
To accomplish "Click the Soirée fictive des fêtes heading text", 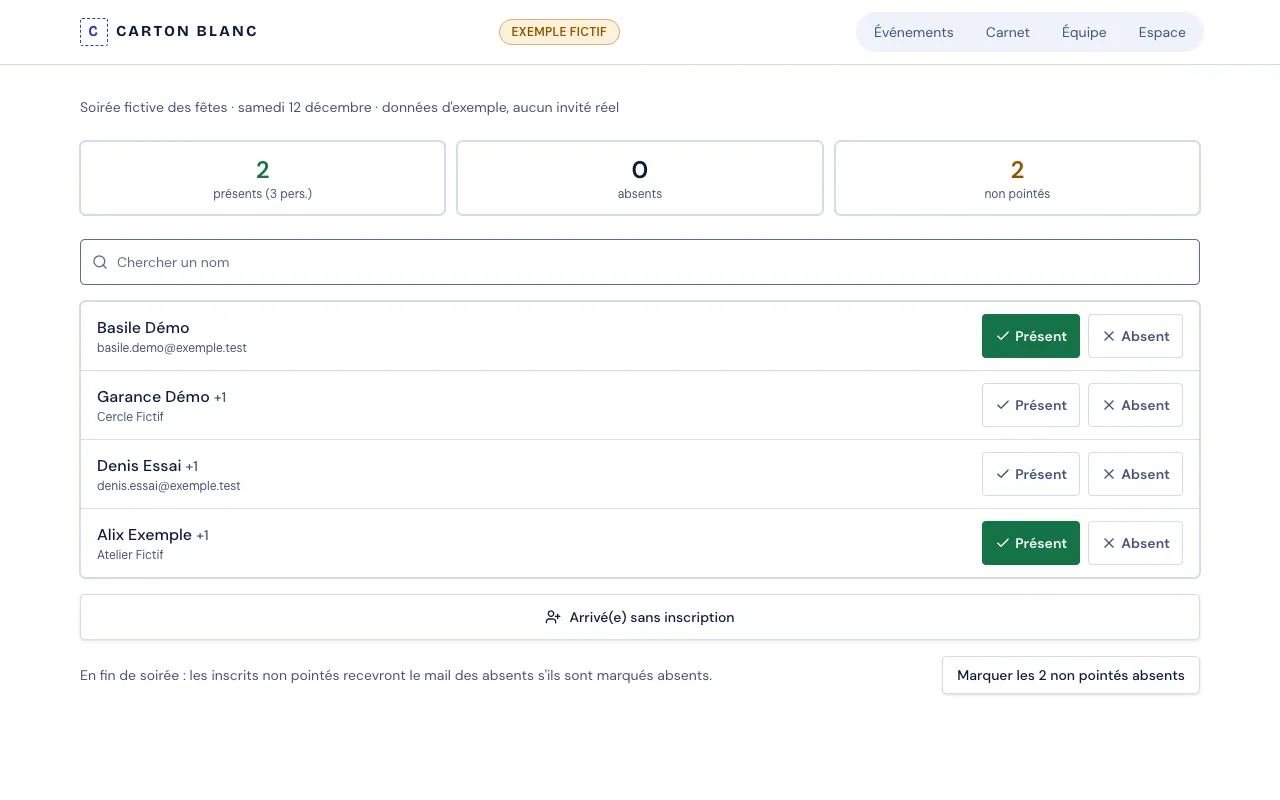I will point(154,107).
